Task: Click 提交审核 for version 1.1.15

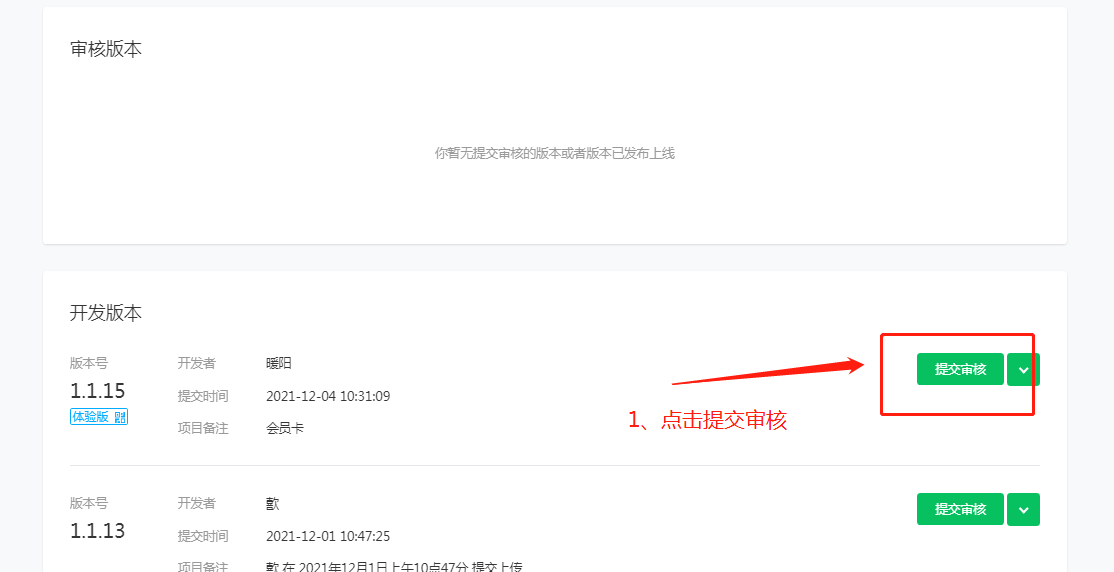Action: pos(960,369)
